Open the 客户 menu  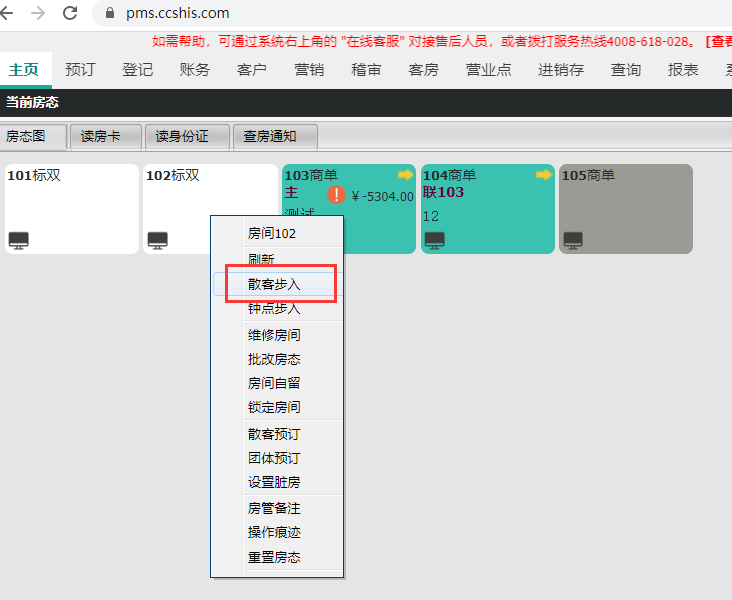tap(252, 70)
